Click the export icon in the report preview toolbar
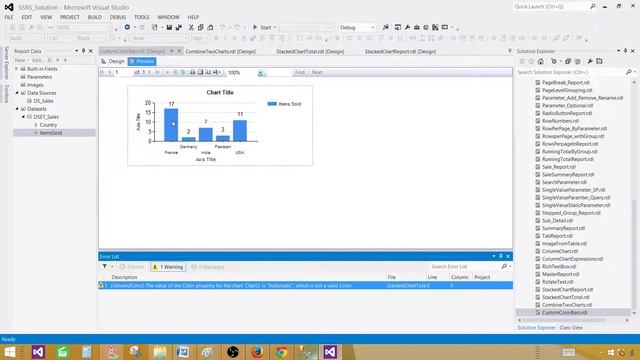This screenshot has height=360, width=640. tap(216, 72)
